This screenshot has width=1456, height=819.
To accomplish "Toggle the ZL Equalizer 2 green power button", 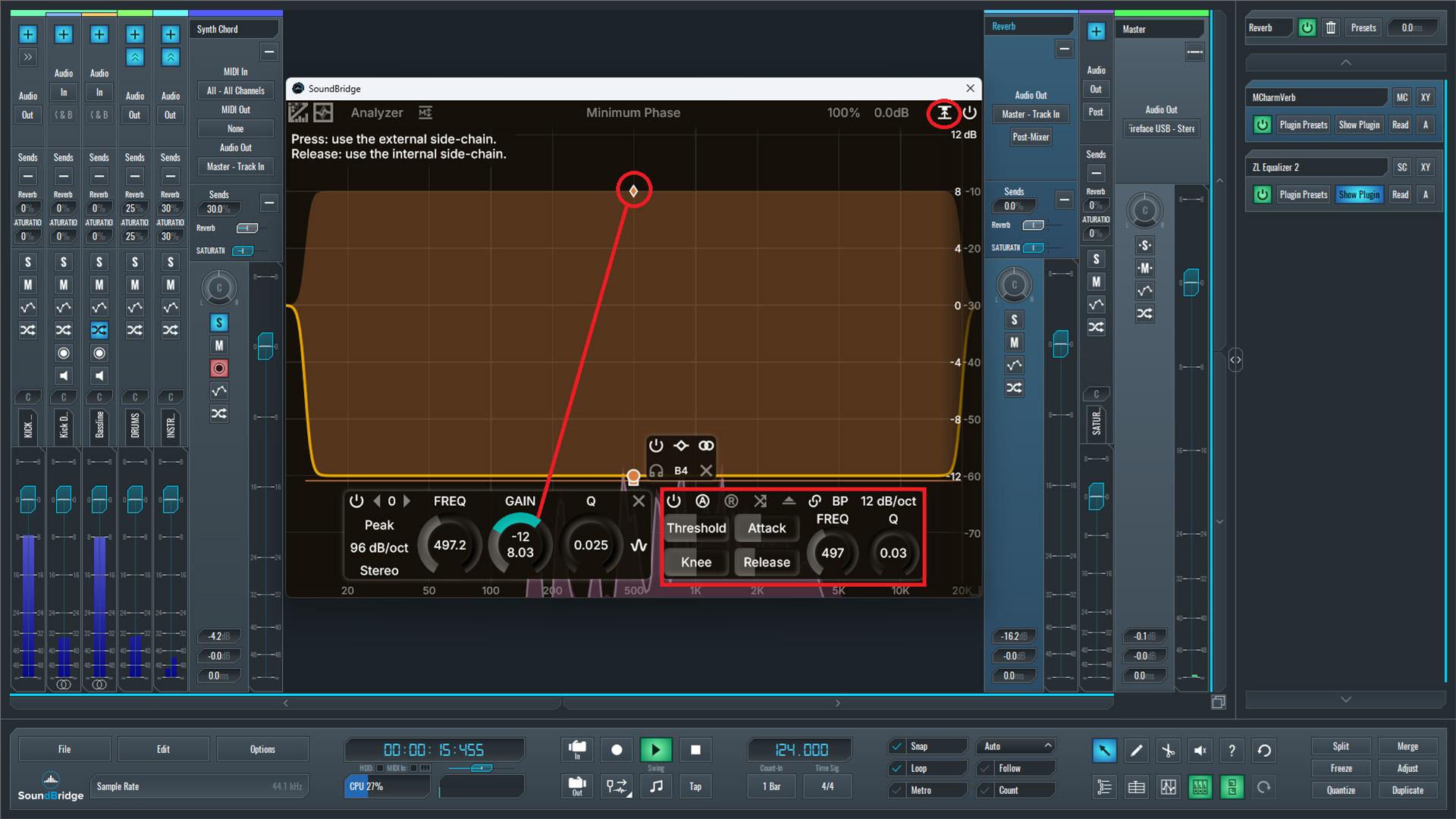I will tap(1262, 195).
